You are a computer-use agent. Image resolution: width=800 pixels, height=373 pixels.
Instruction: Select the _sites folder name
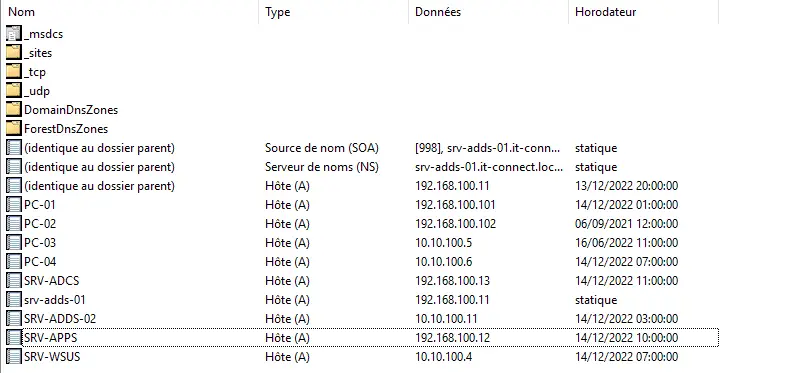[x=38, y=53]
